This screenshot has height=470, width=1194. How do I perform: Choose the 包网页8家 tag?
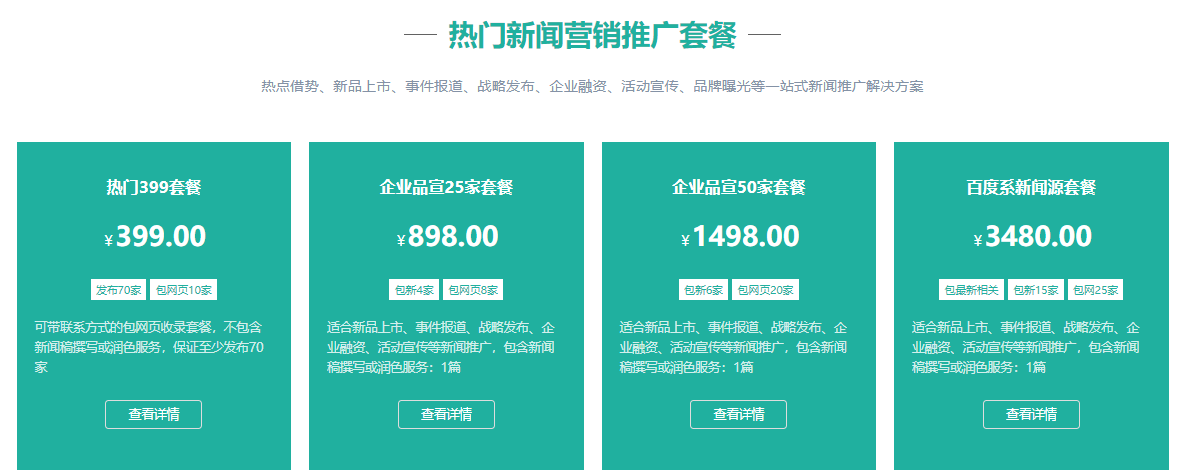coord(473,290)
